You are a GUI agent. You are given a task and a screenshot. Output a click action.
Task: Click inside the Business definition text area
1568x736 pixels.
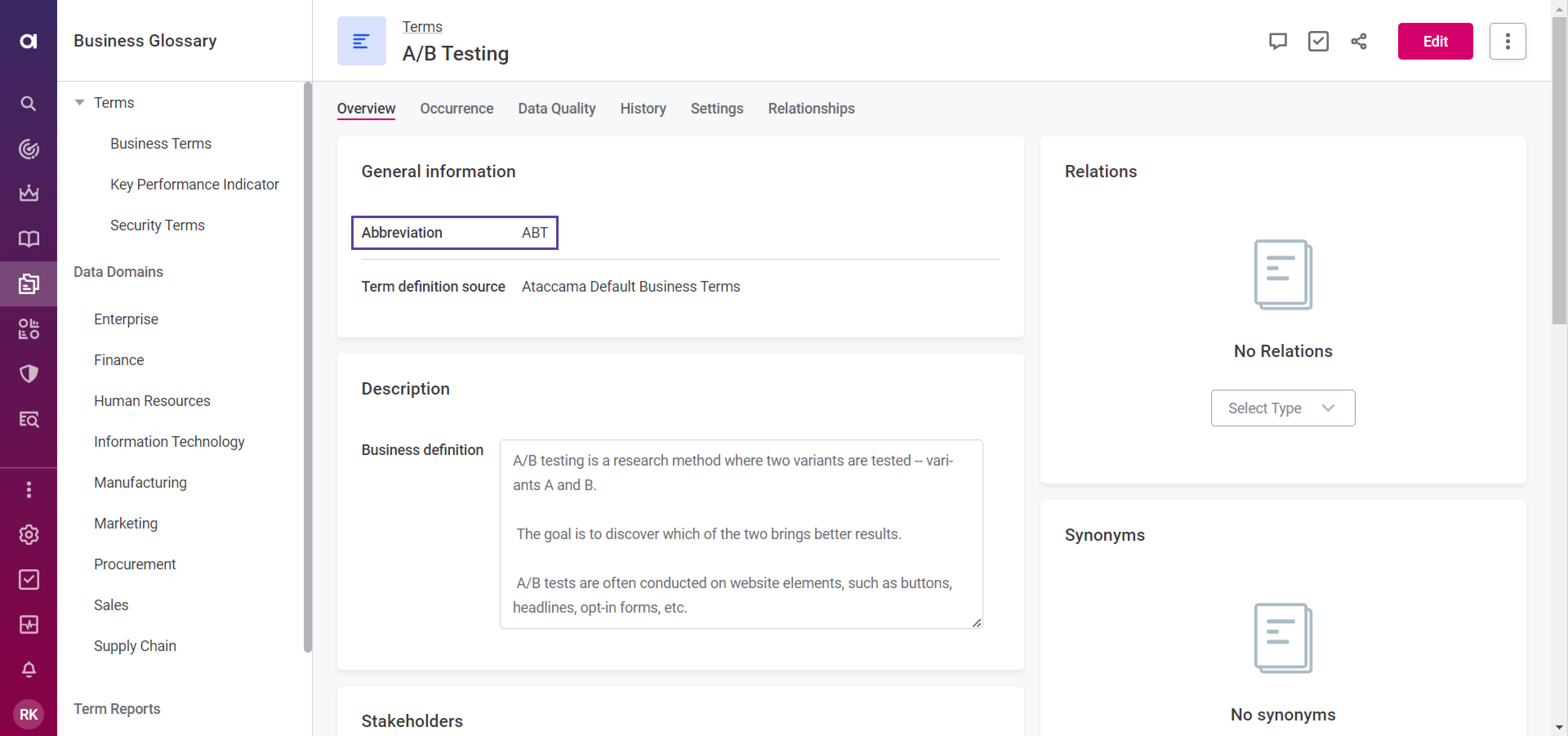coord(740,533)
